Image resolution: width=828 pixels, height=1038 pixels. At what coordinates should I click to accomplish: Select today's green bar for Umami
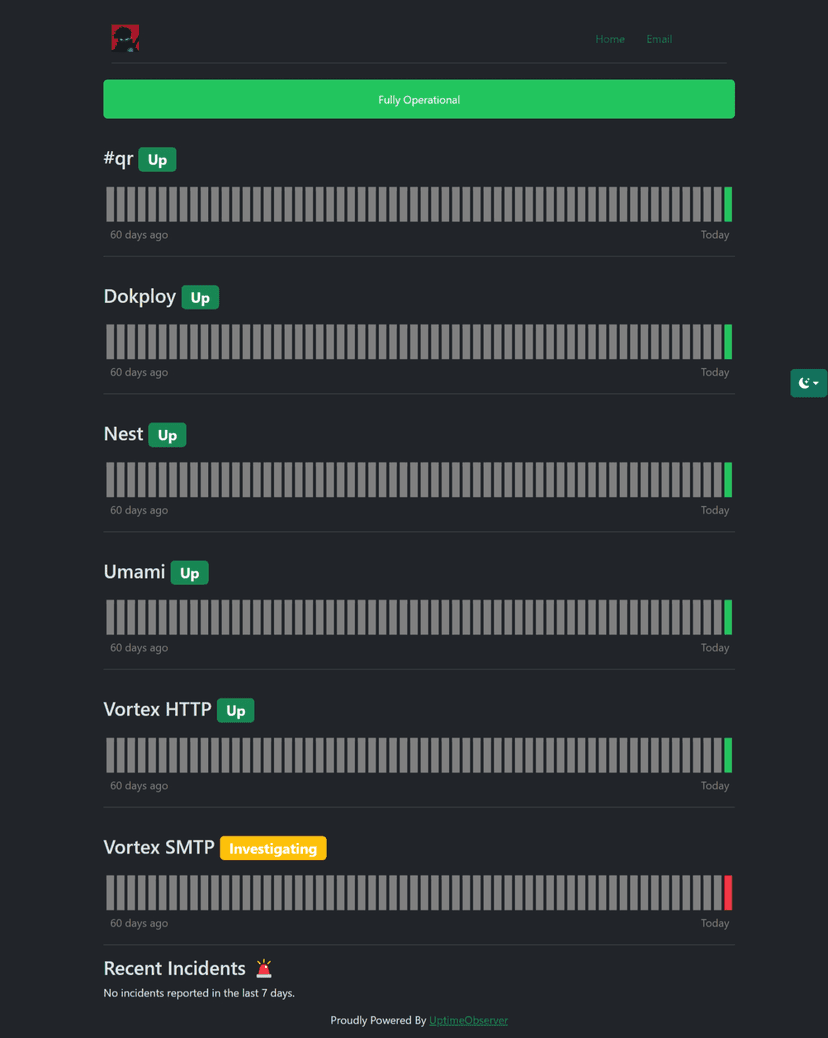tap(728, 617)
